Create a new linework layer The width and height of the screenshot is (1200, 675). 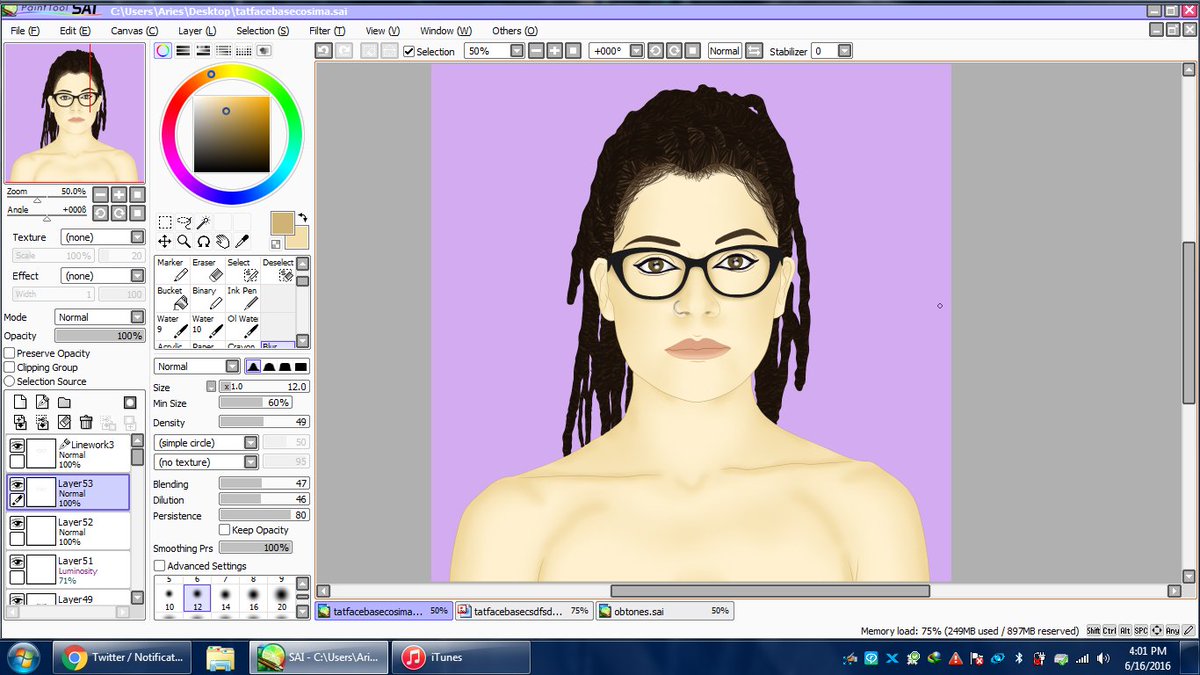click(42, 402)
